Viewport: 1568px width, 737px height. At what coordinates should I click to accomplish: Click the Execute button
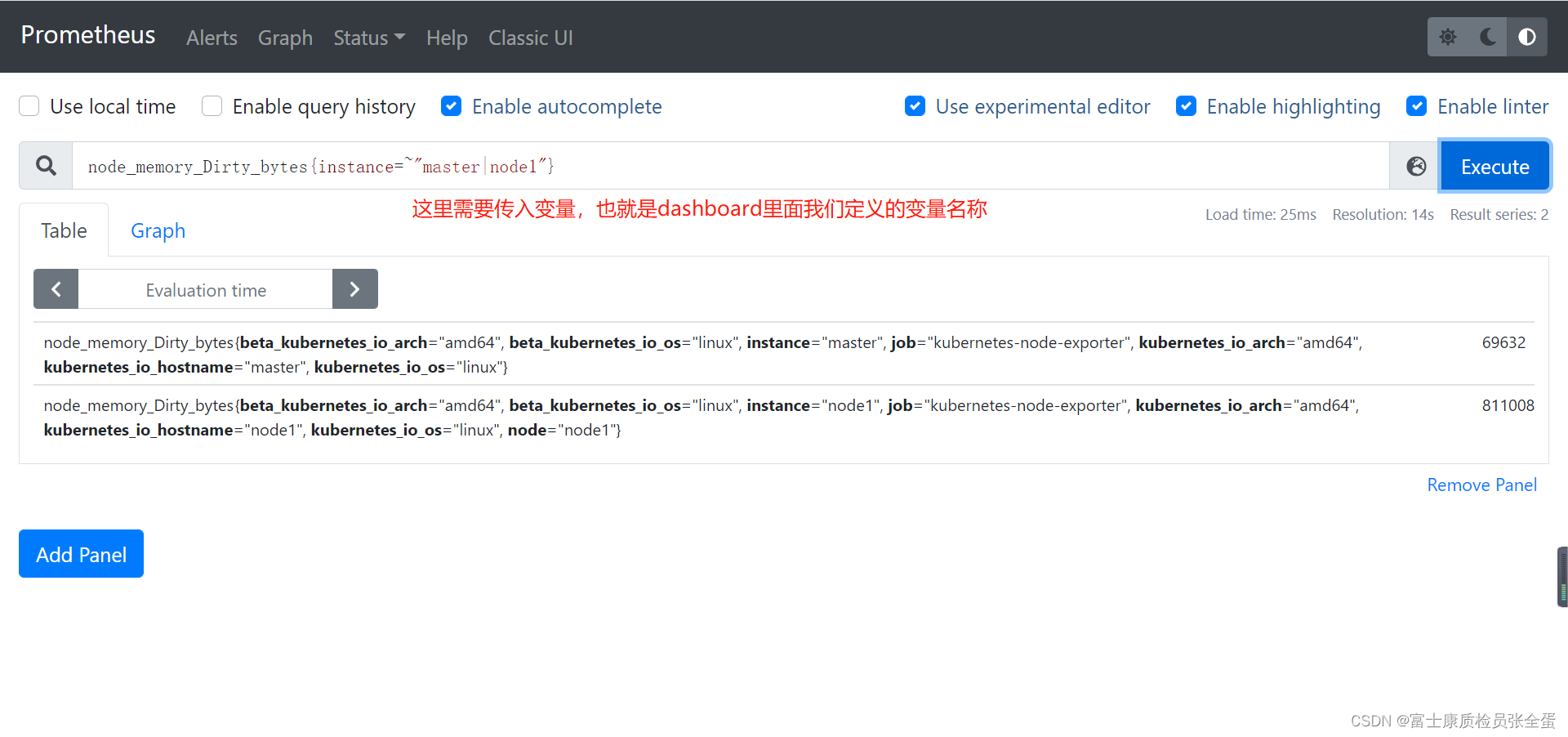tap(1494, 166)
